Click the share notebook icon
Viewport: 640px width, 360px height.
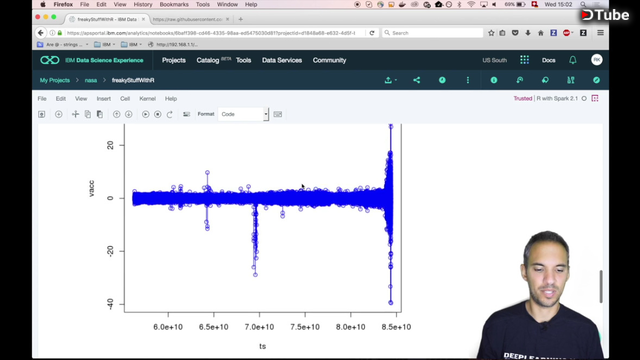[x=417, y=80]
